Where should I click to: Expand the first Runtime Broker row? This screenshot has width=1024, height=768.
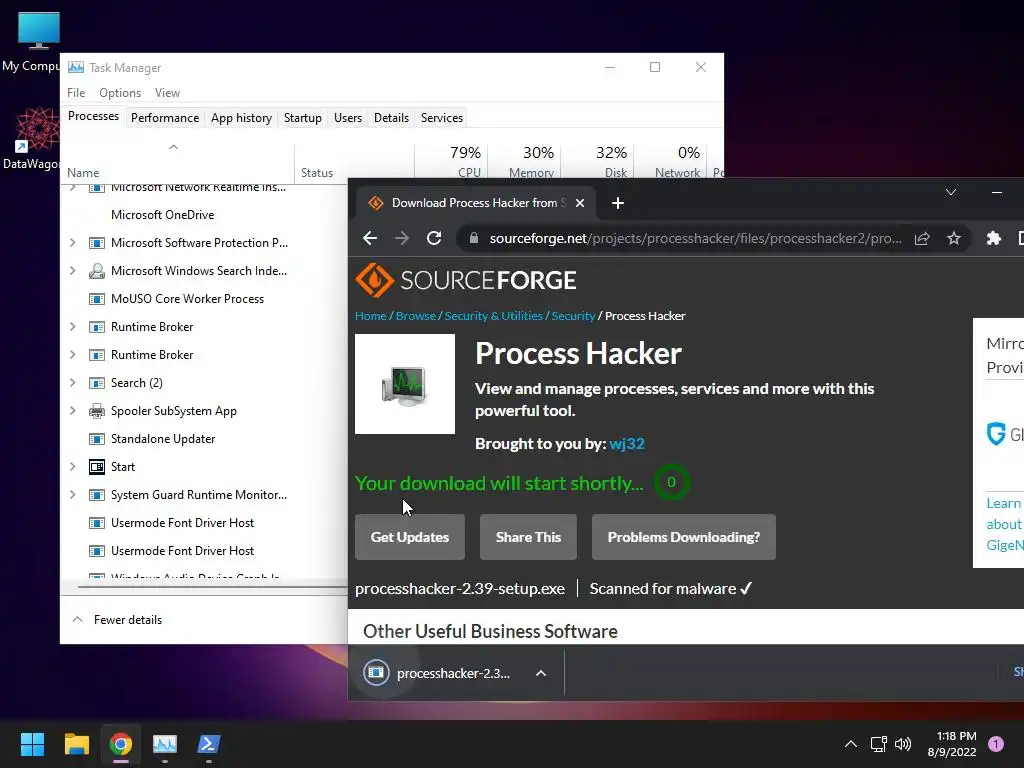(72, 327)
